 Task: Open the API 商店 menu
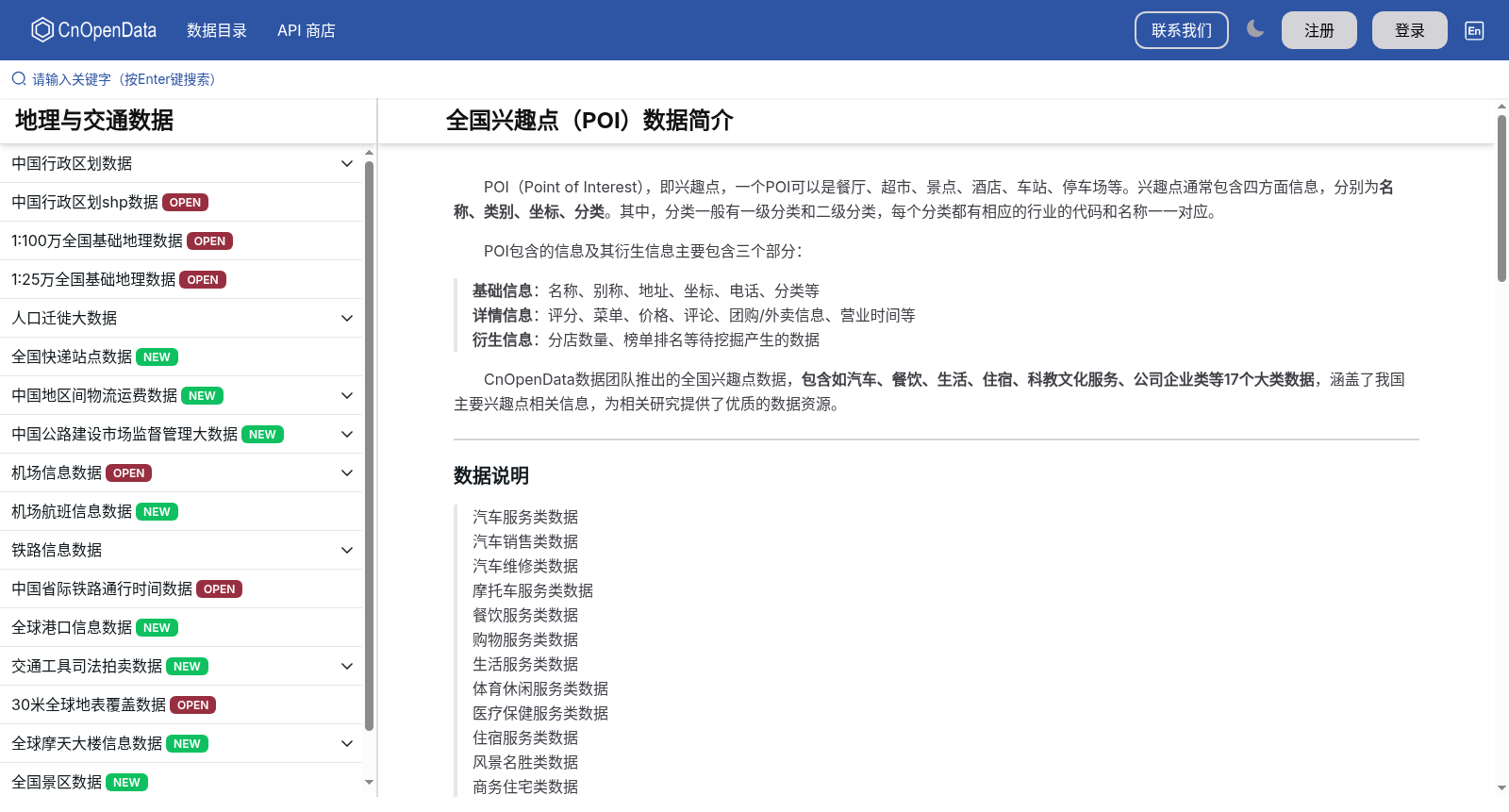(307, 30)
